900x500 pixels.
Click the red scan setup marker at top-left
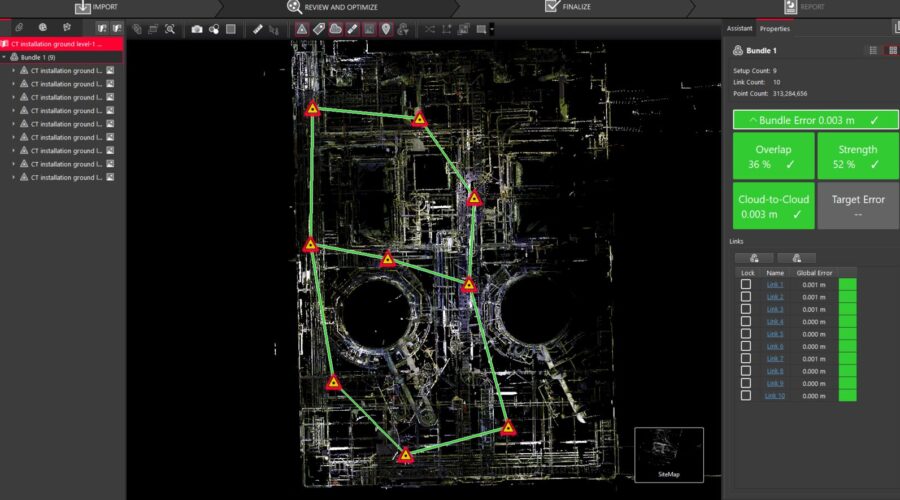[x=313, y=108]
